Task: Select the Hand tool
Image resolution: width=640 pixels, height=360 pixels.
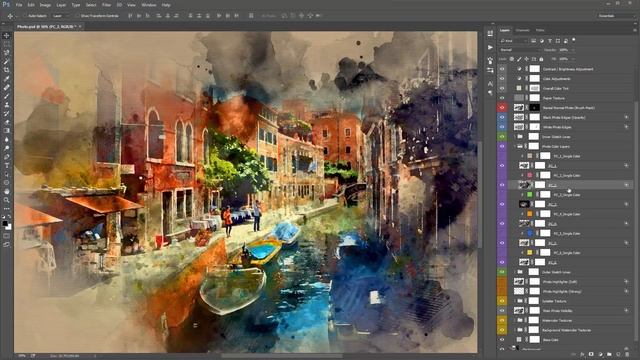Action: 7,191
